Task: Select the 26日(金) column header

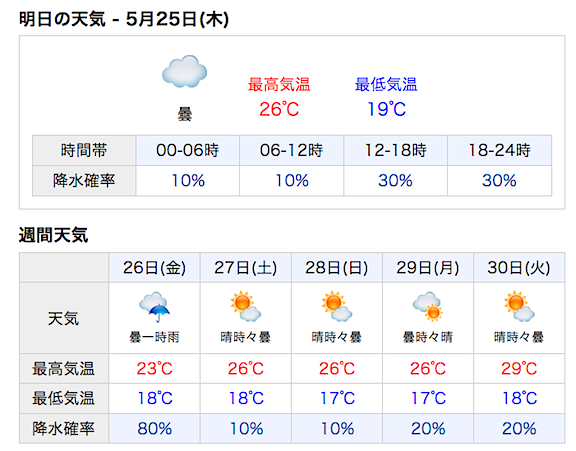Action: pyautogui.click(x=154, y=268)
